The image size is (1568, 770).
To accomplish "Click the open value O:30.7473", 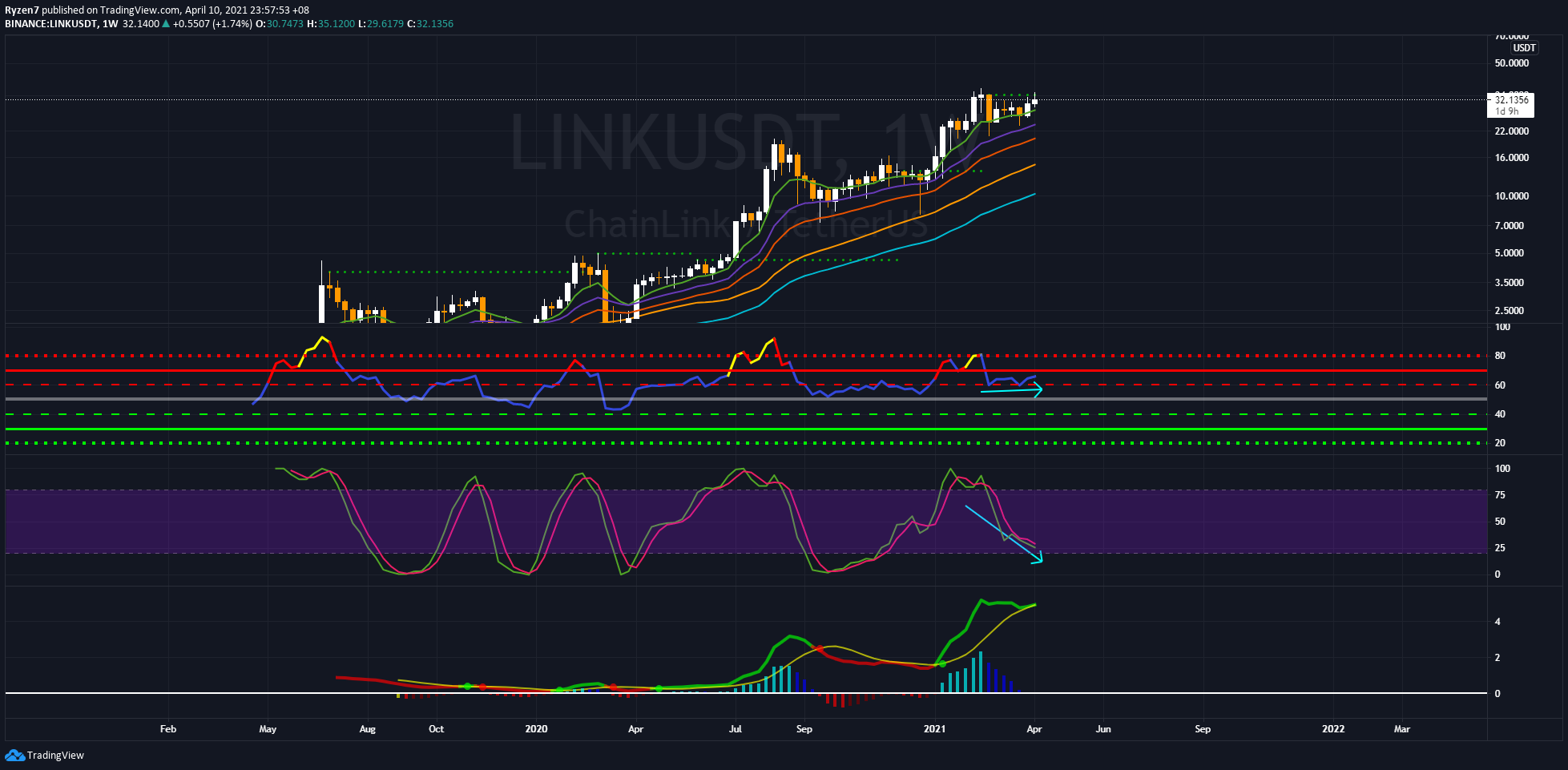I will pyautogui.click(x=280, y=24).
